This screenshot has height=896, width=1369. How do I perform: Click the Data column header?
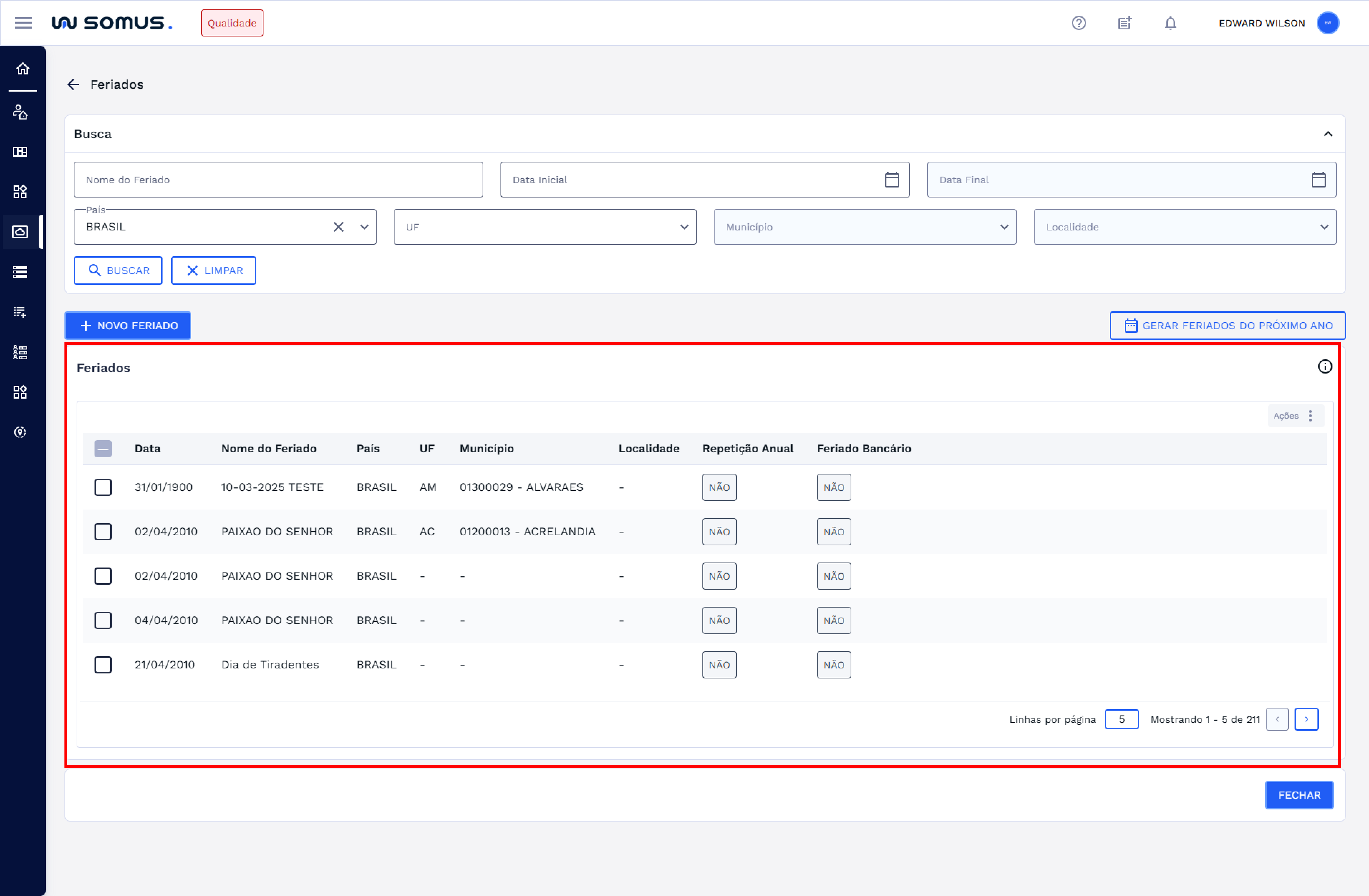click(x=147, y=449)
